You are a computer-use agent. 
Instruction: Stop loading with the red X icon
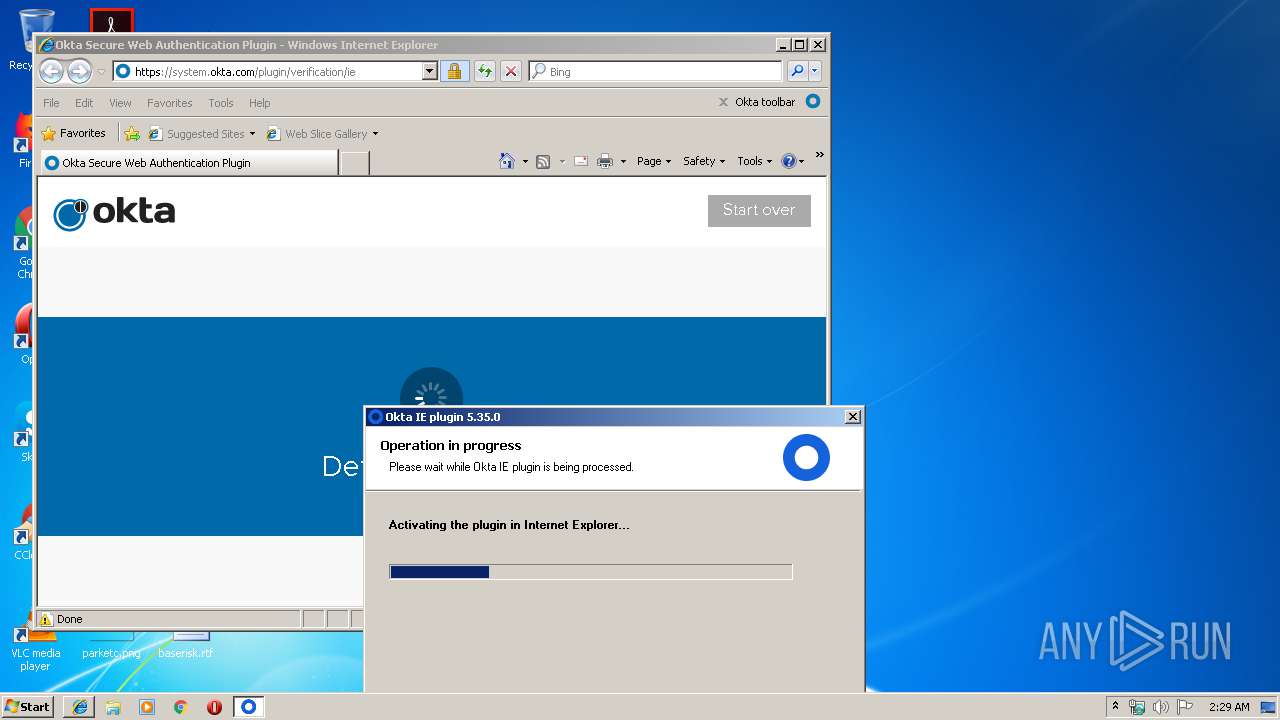click(x=511, y=71)
